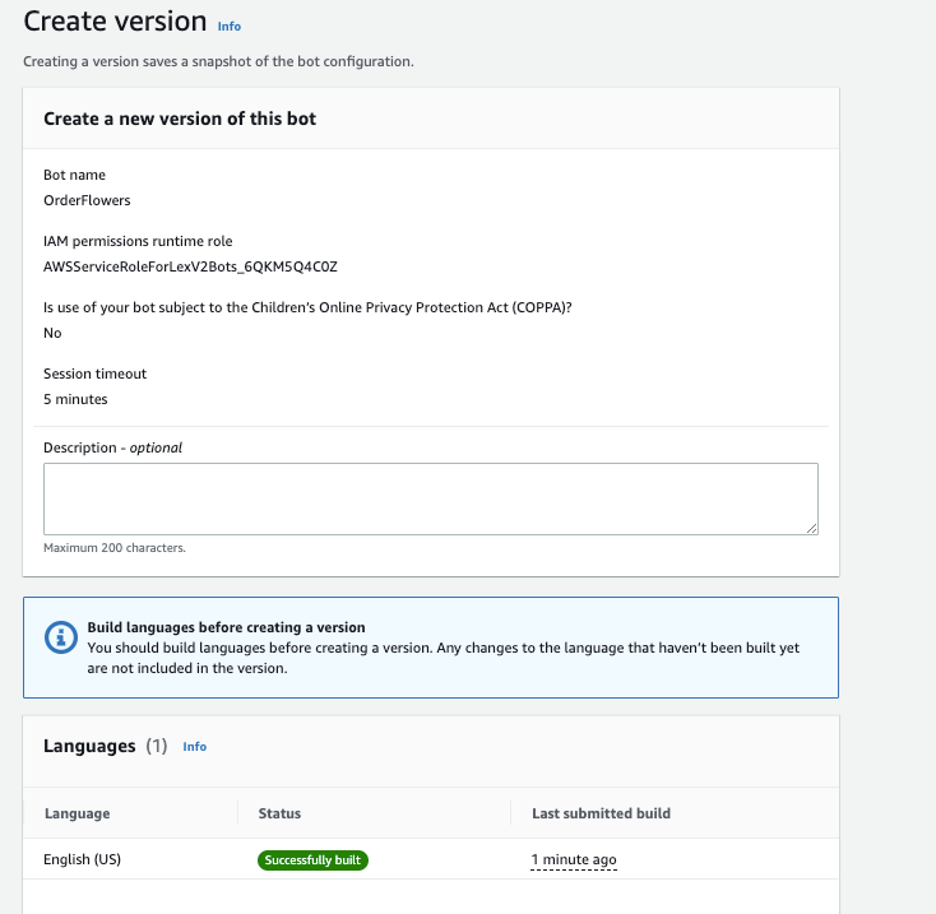Click the IAM permissions runtime role label
The width and height of the screenshot is (936, 914).
(x=138, y=241)
